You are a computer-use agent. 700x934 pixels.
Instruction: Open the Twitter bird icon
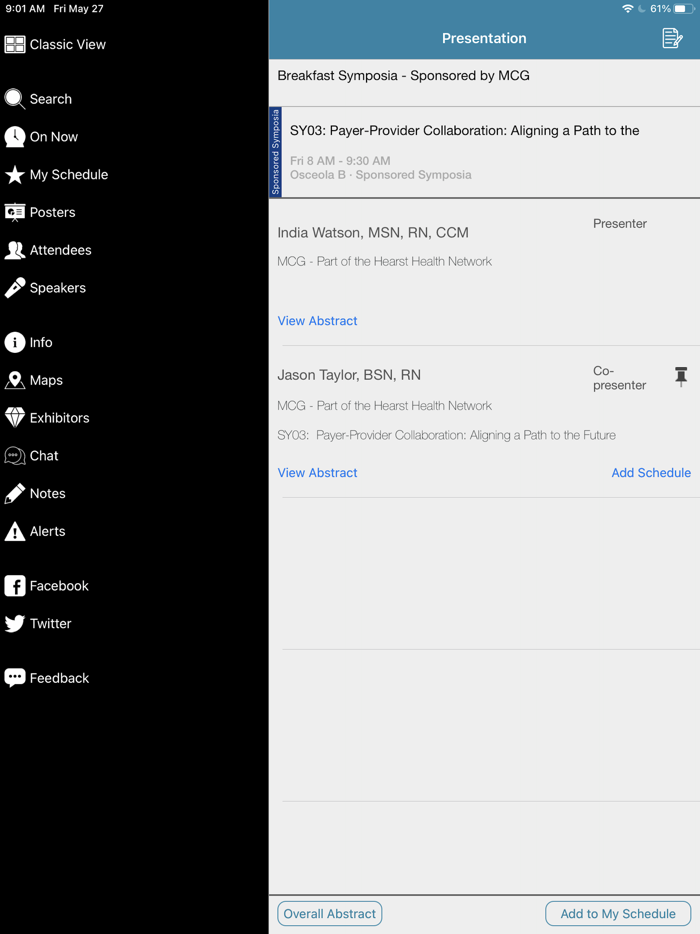[x=15, y=624]
